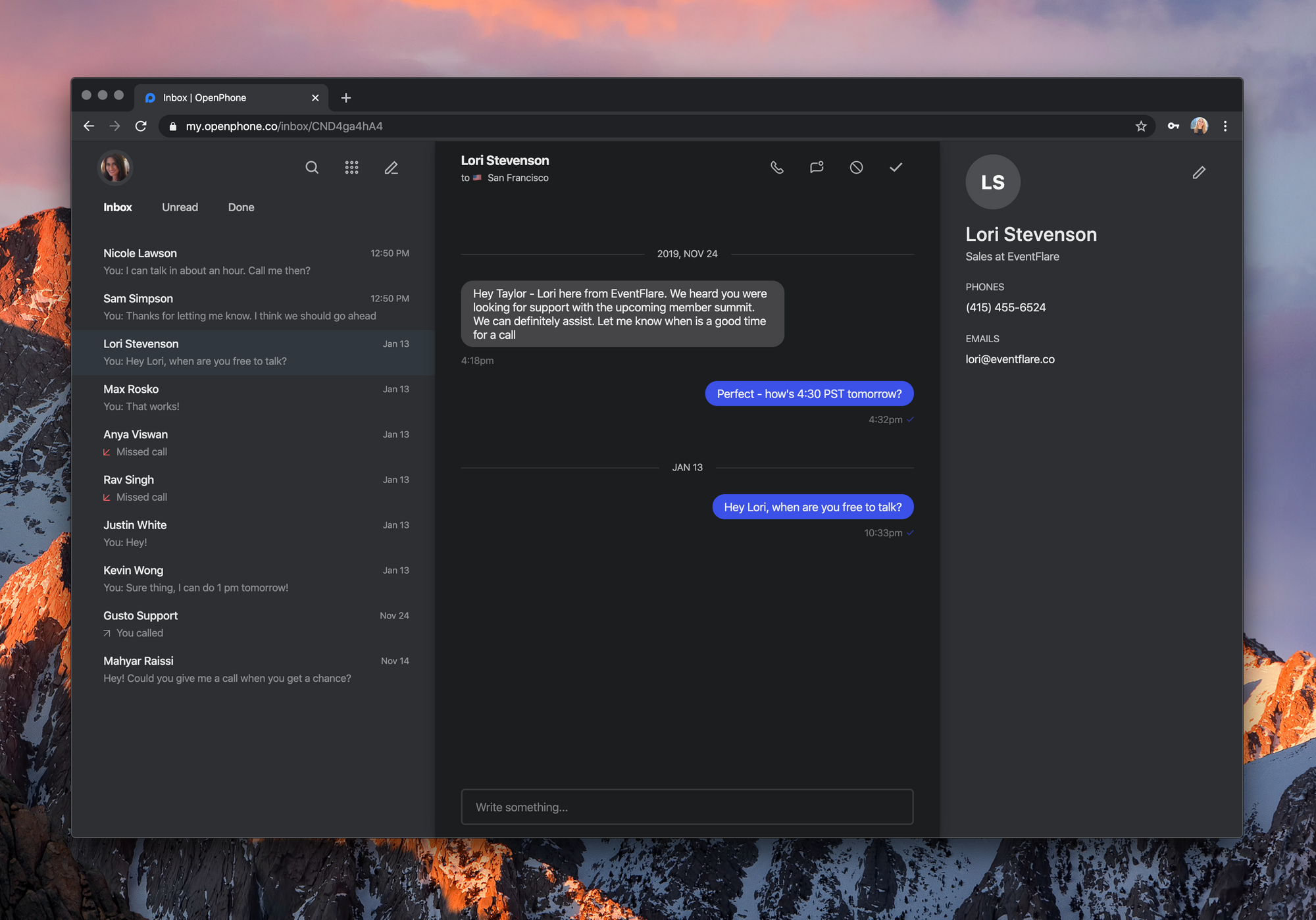Edit Lori Stevenson contact with pencil icon

click(1199, 172)
